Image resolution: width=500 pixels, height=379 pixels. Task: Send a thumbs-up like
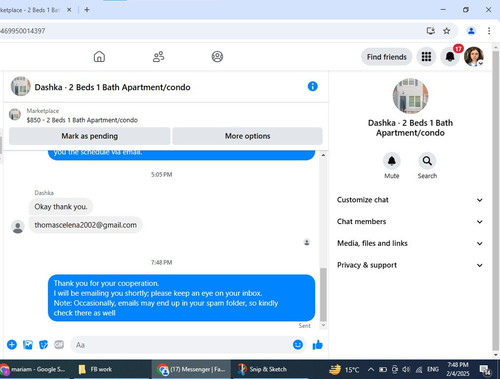click(318, 345)
